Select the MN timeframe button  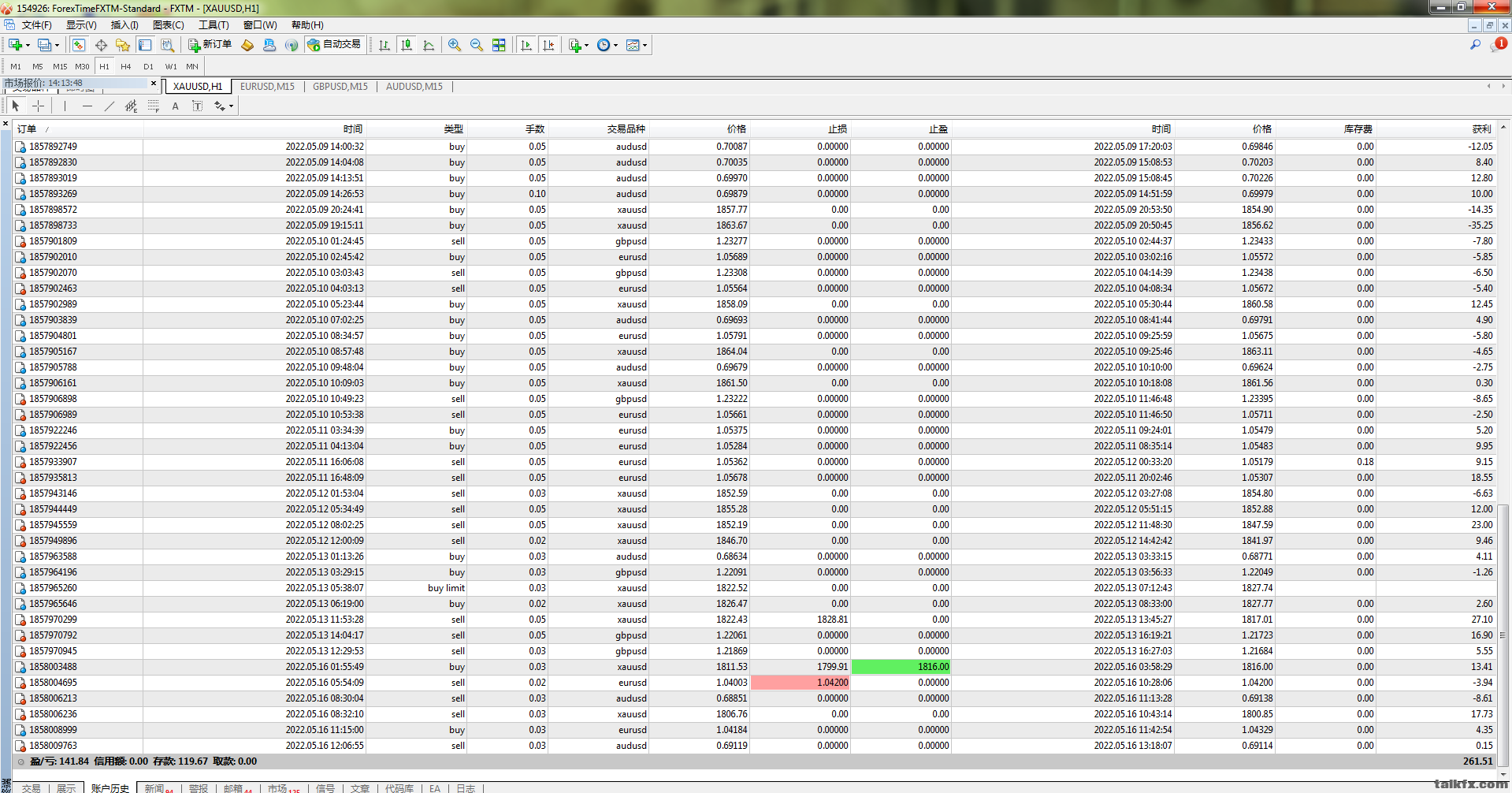192,67
